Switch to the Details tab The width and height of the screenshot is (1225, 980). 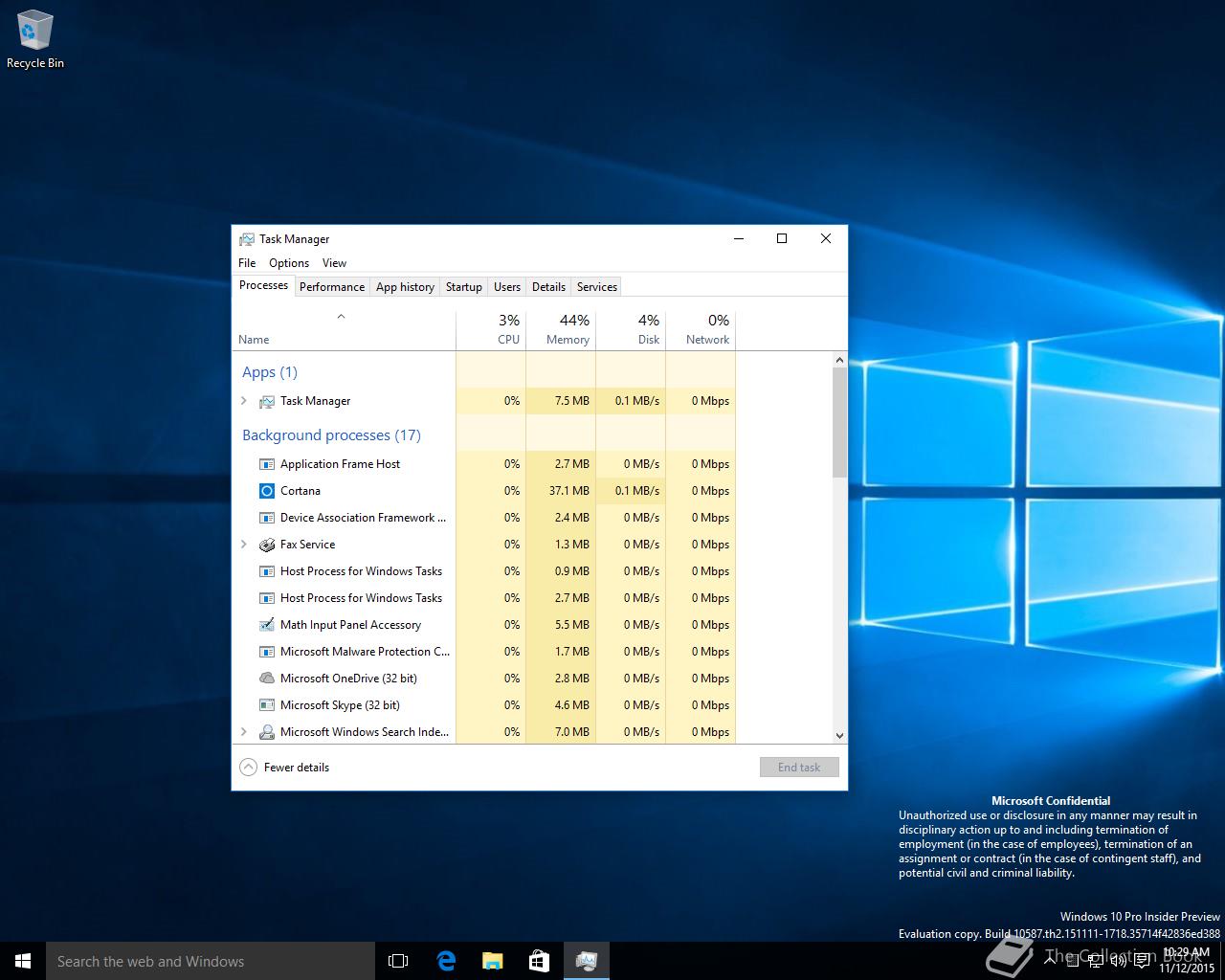click(x=548, y=287)
